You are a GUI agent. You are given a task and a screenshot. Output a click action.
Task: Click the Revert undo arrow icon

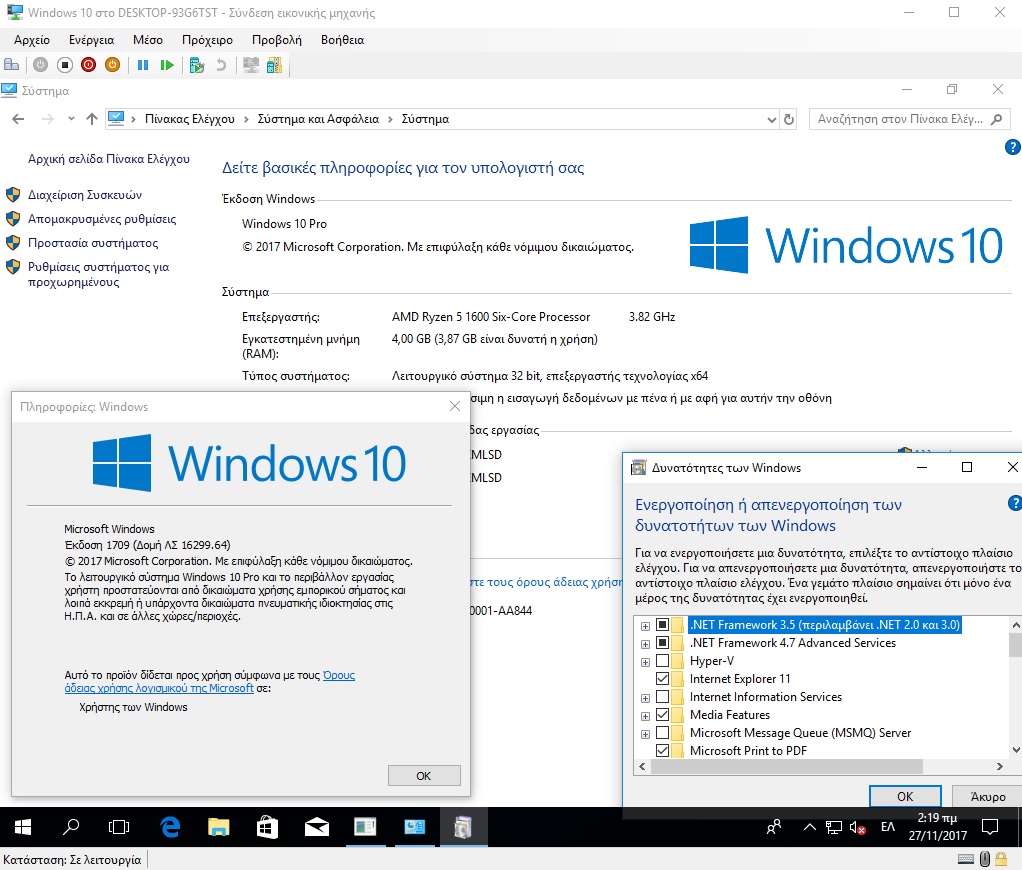(221, 65)
